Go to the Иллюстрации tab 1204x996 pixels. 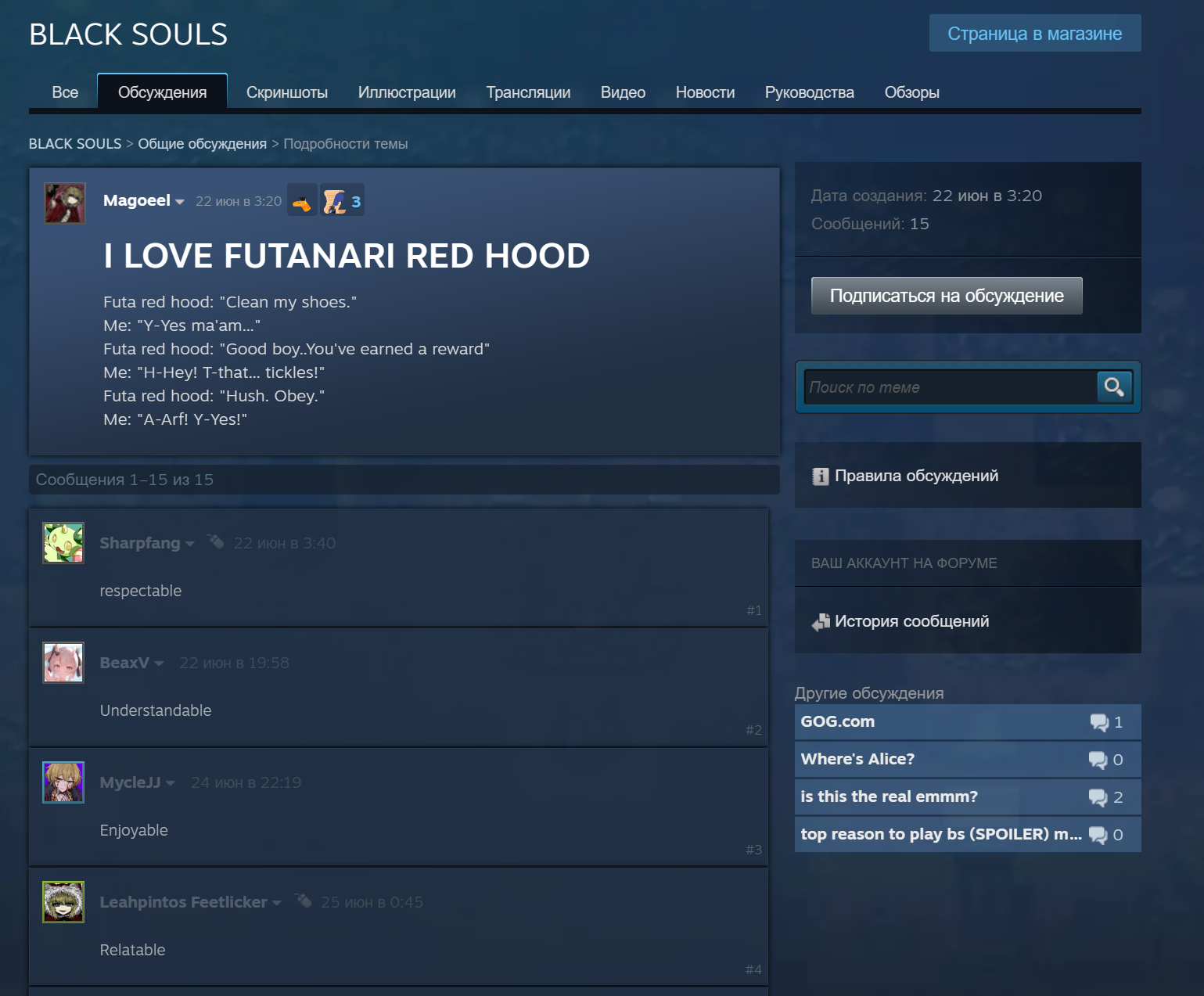point(407,92)
